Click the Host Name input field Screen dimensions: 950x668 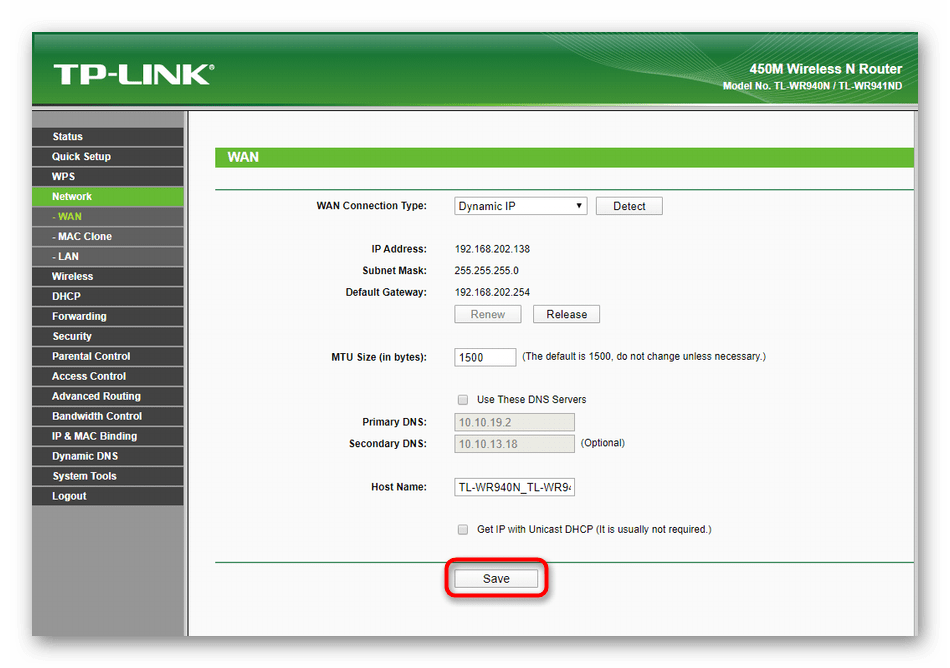pos(514,487)
